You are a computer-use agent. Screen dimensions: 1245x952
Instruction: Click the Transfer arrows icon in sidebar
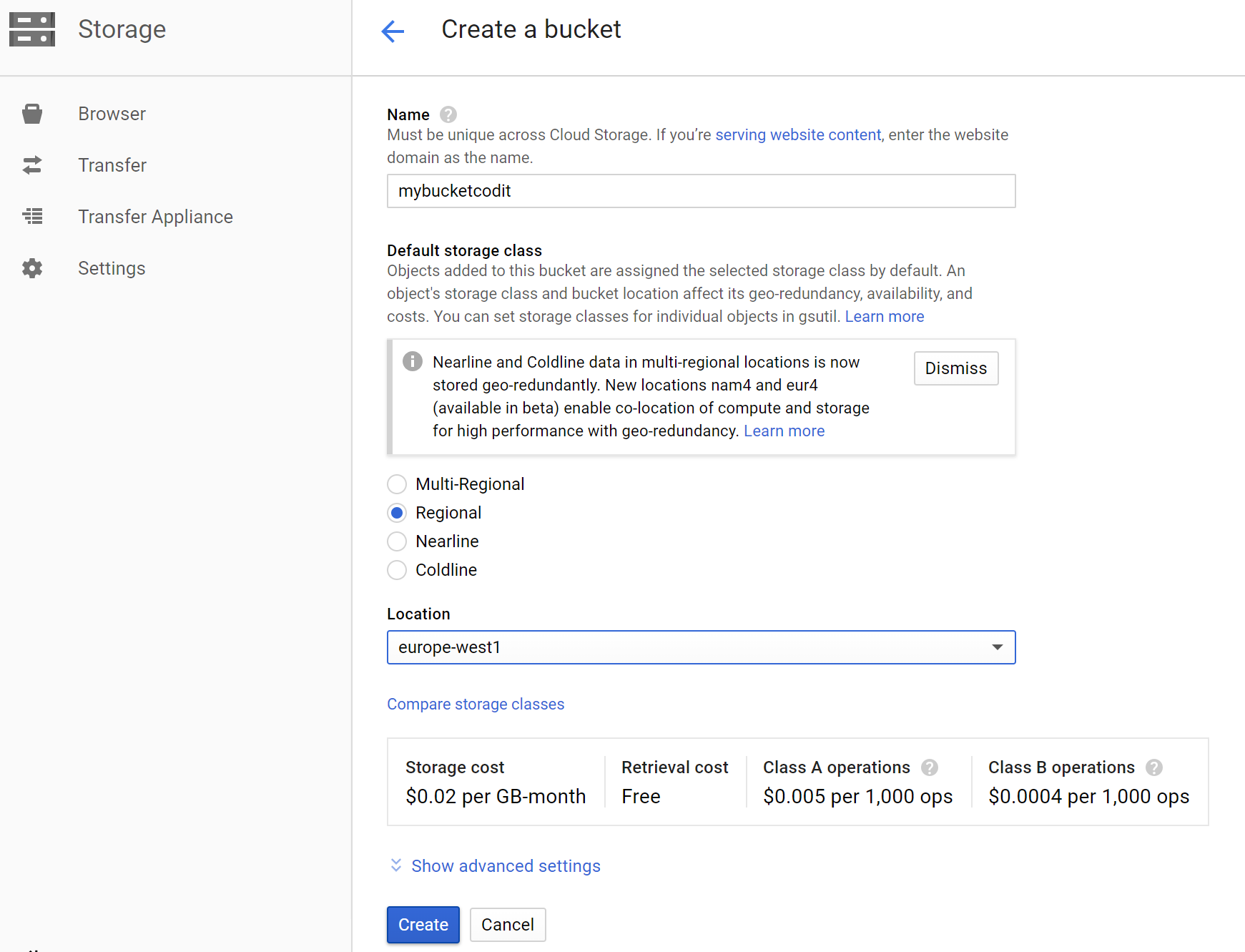(32, 165)
